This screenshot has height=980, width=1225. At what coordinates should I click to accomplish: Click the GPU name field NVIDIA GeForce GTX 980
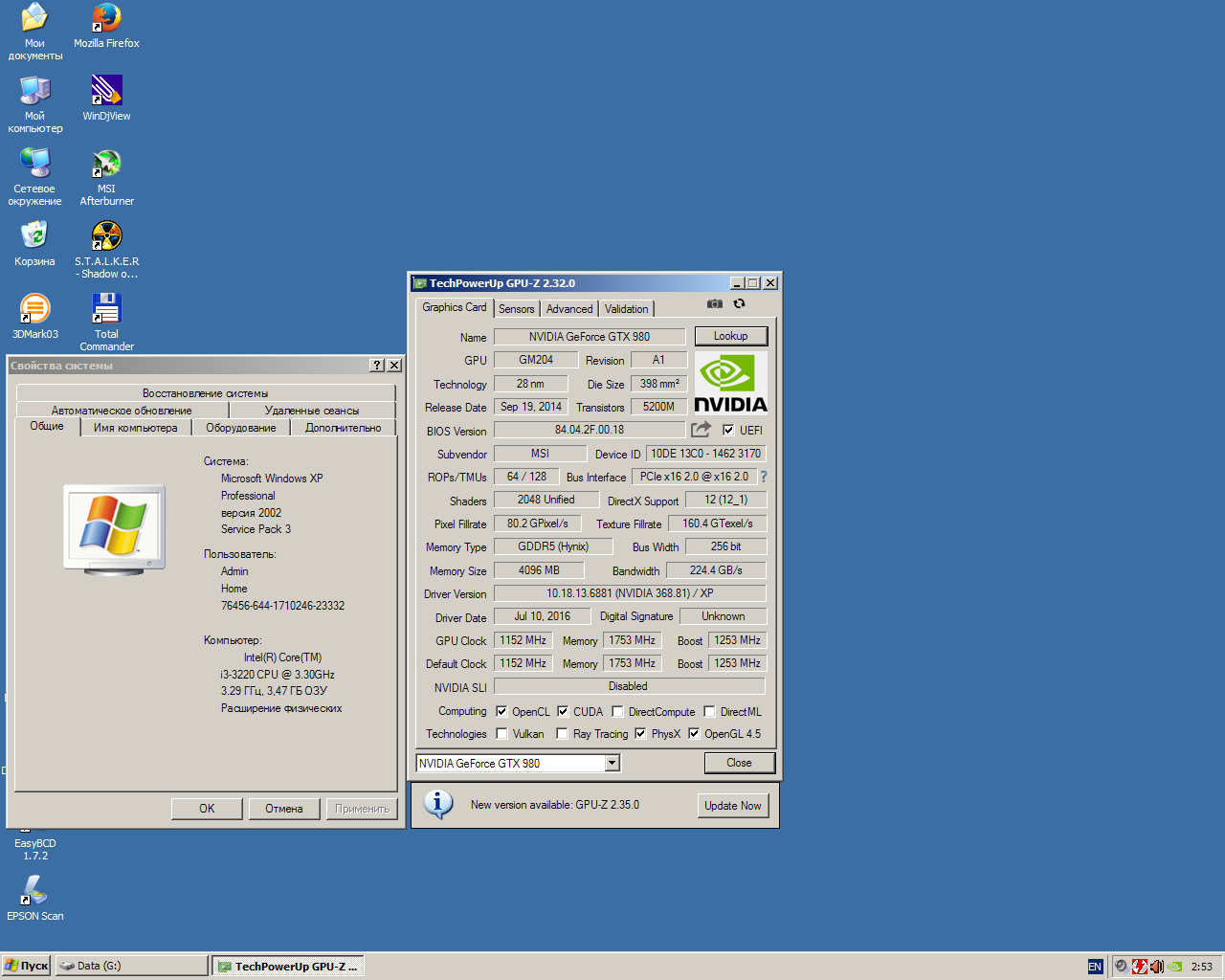(590, 337)
